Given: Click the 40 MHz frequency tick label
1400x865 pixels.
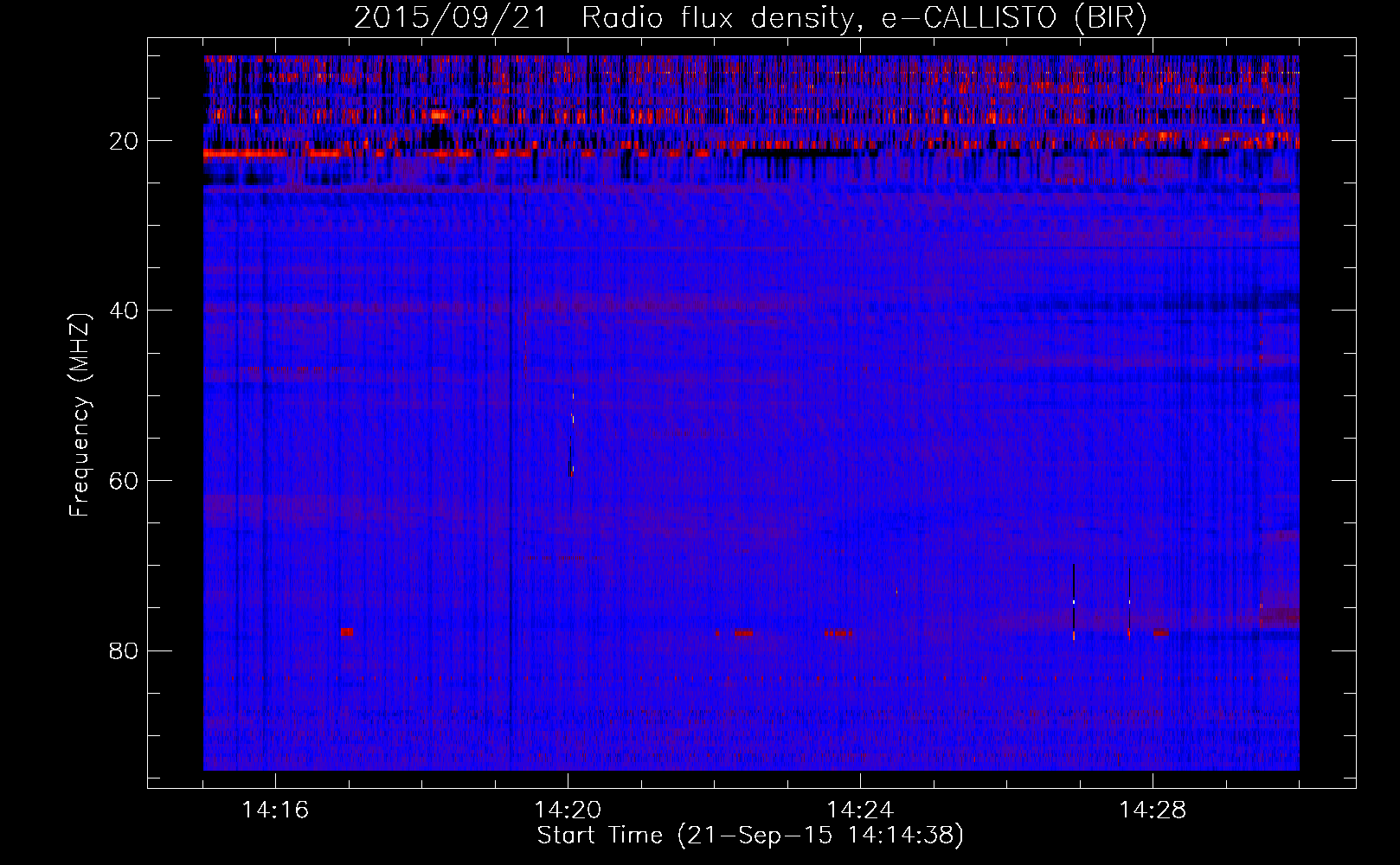Looking at the screenshot, I should tap(124, 311).
